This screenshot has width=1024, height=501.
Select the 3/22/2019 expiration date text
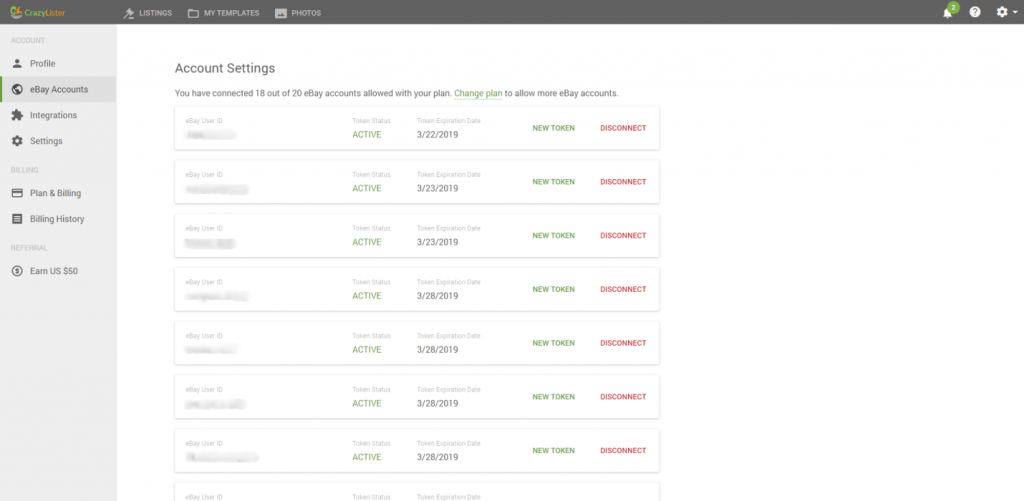tap(438, 135)
